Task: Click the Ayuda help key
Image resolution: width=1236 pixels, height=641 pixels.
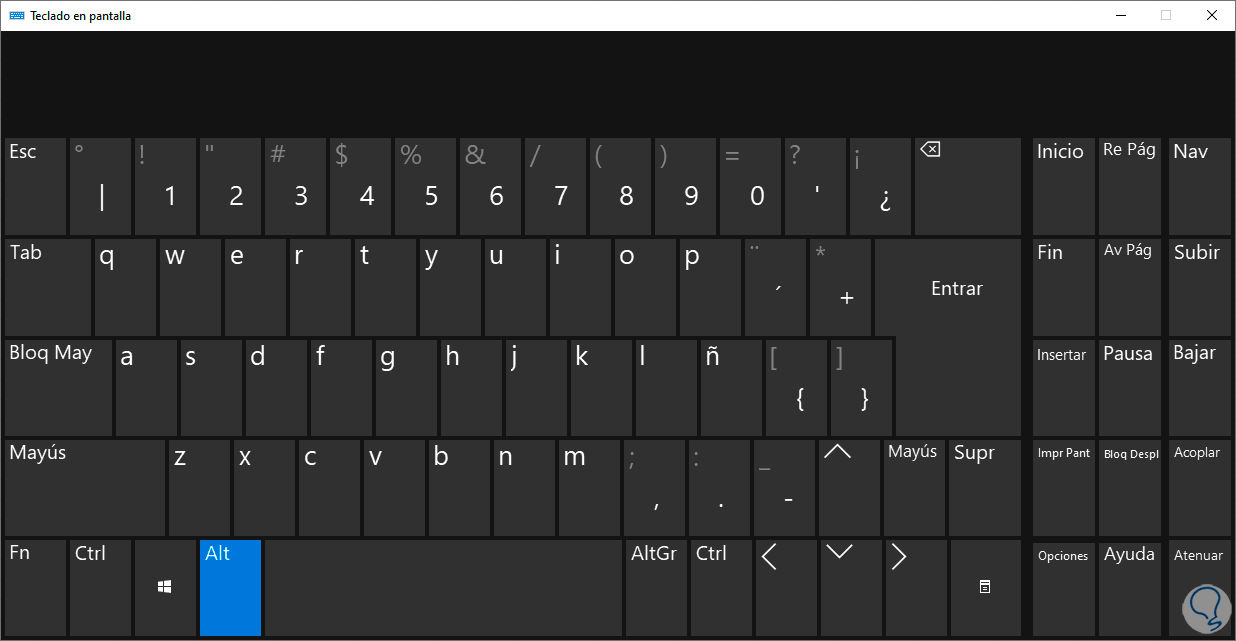Action: [1130, 587]
